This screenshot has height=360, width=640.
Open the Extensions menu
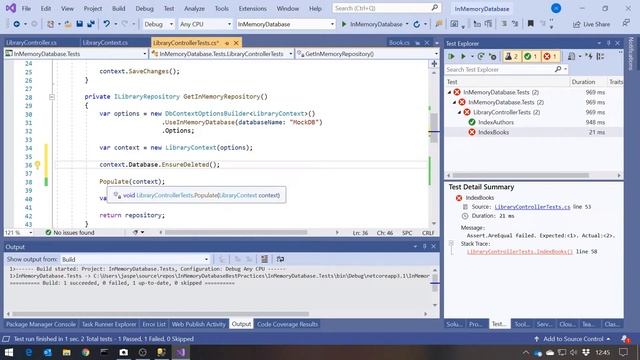(x=253, y=8)
